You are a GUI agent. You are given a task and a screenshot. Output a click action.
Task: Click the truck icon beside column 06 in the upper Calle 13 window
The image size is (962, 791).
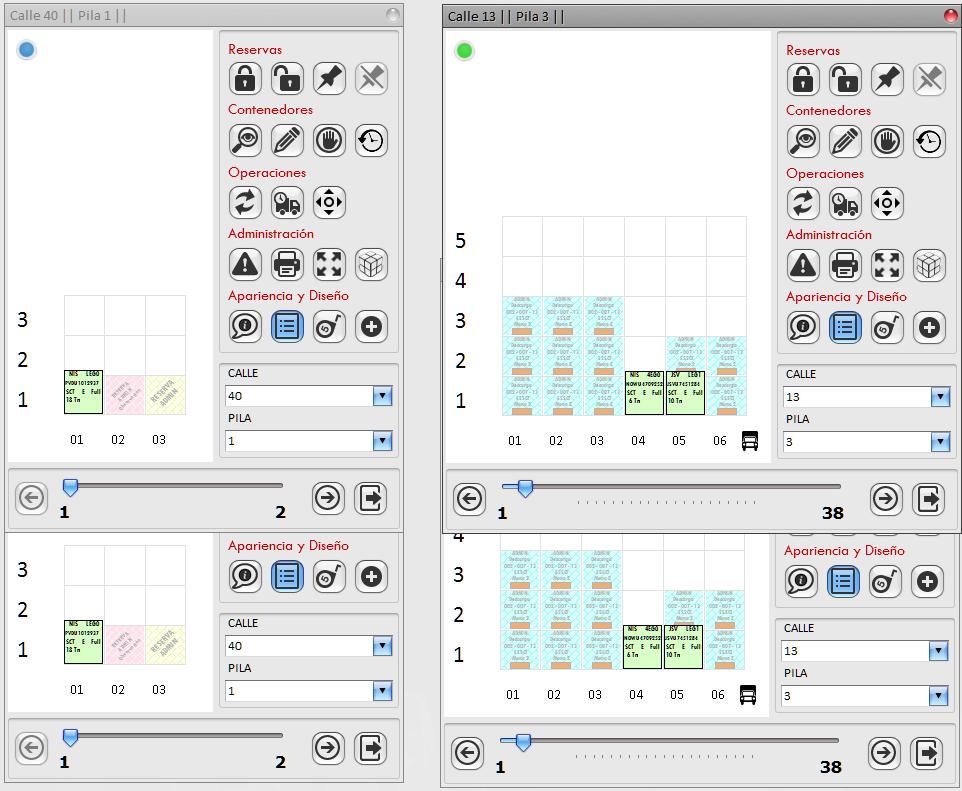[750, 441]
